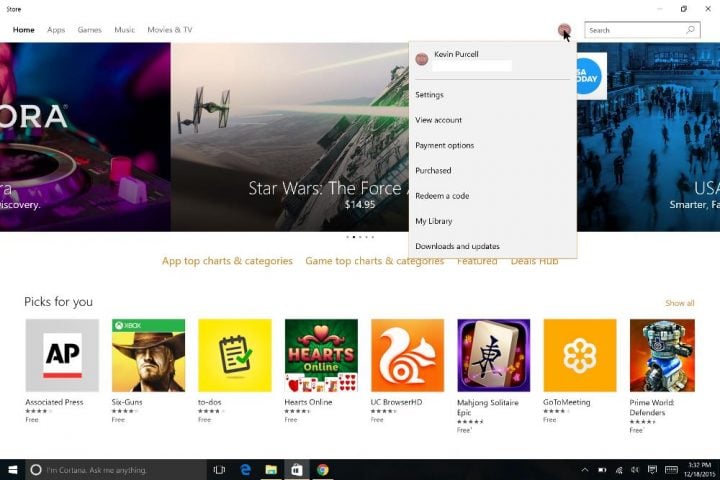The image size is (720, 480).
Task: Open App top charts & categories link
Action: pos(227,261)
